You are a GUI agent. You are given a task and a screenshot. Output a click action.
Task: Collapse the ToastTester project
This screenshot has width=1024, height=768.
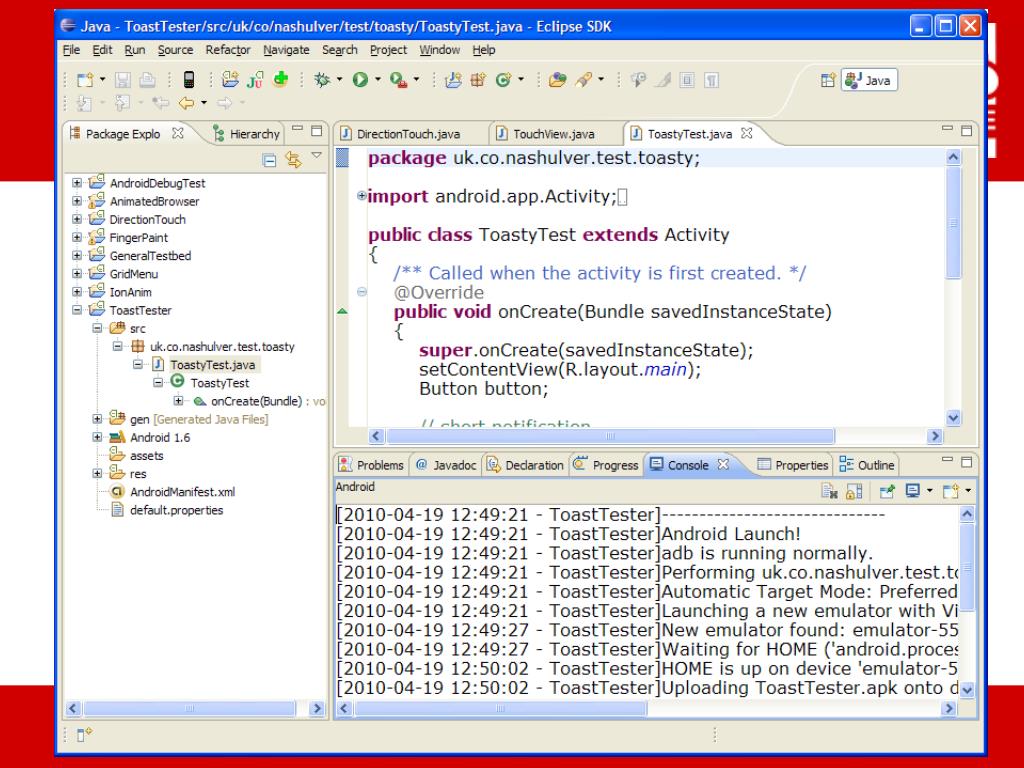tap(77, 310)
